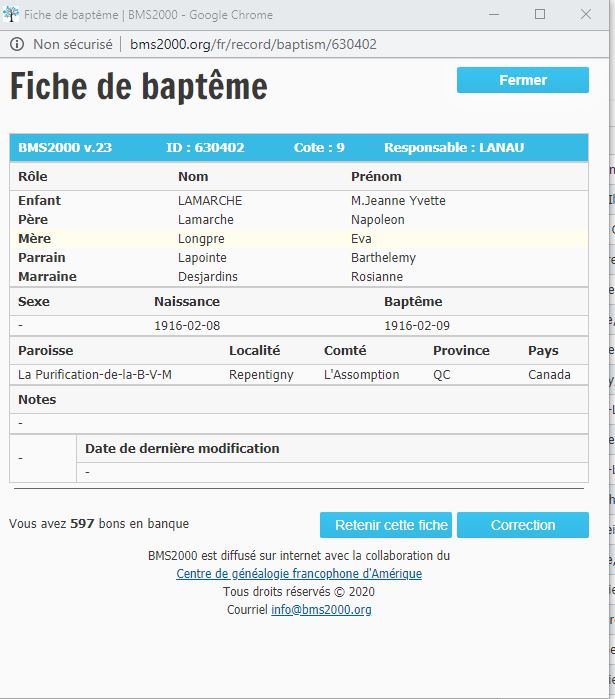The width and height of the screenshot is (615, 699).
Task: Click mother's first name Eva
Action: point(361,239)
